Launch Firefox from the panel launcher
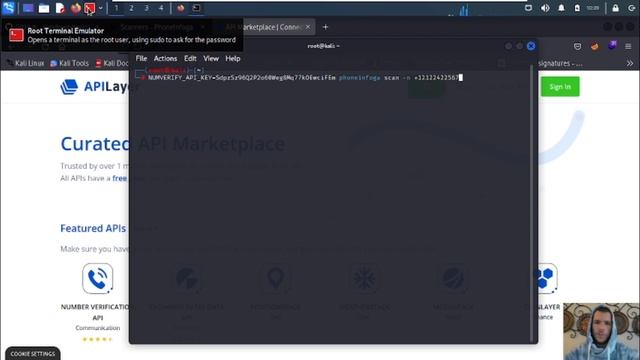This screenshot has width=640, height=360. click(x=76, y=8)
